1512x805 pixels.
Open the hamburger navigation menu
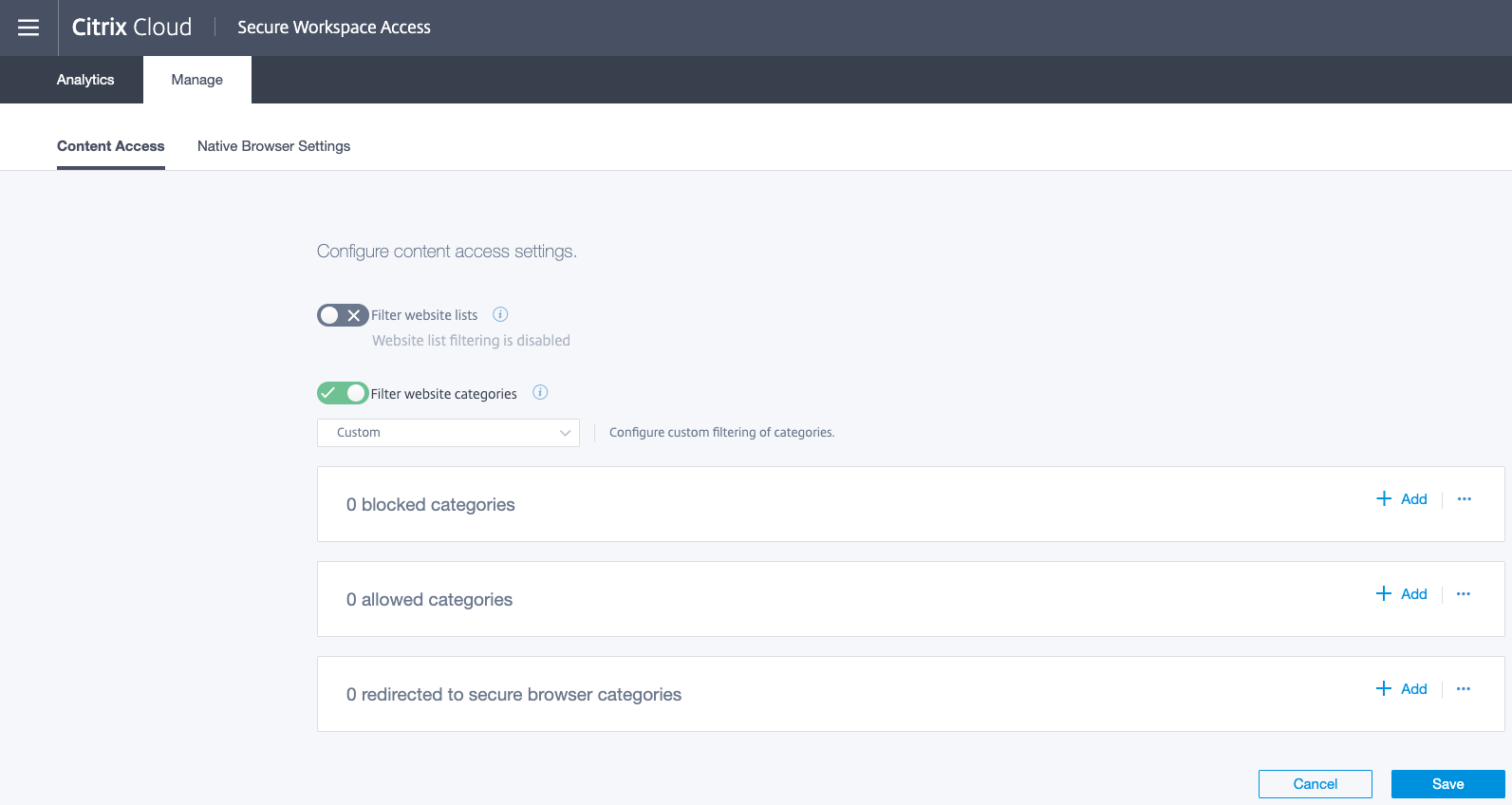coord(28,28)
